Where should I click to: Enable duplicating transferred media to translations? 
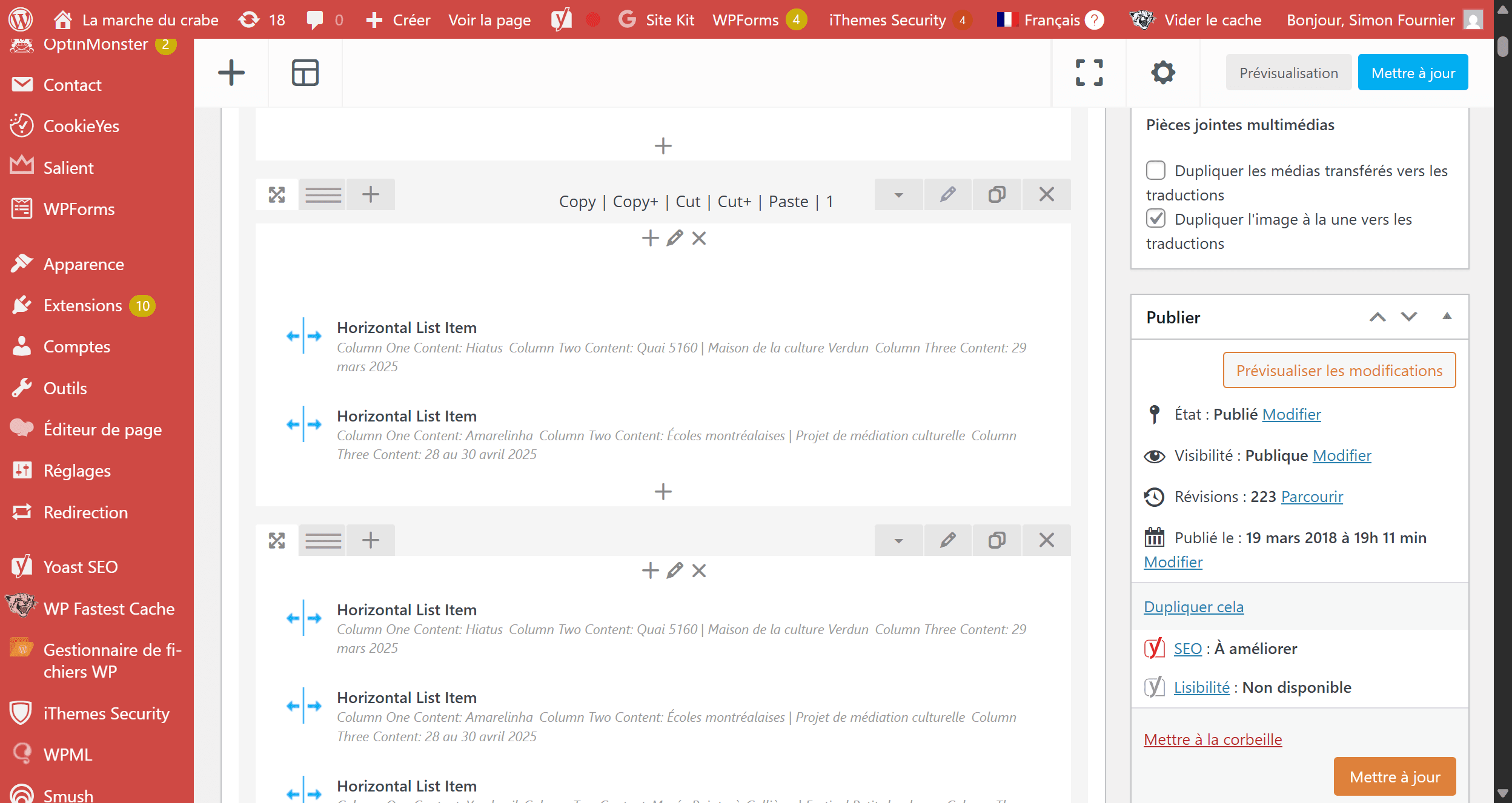[1156, 171]
